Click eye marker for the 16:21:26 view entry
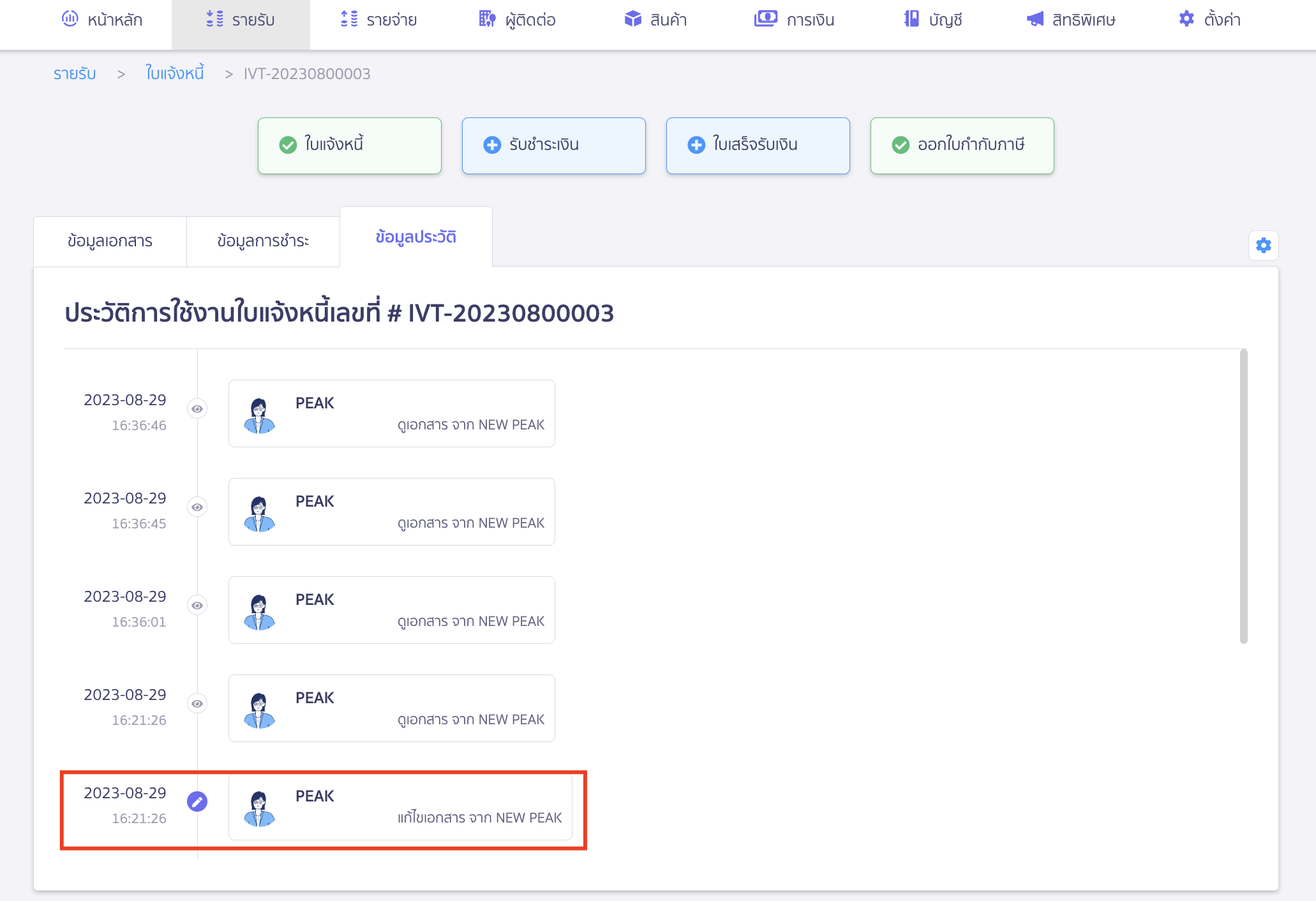This screenshot has height=901, width=1316. [197, 704]
